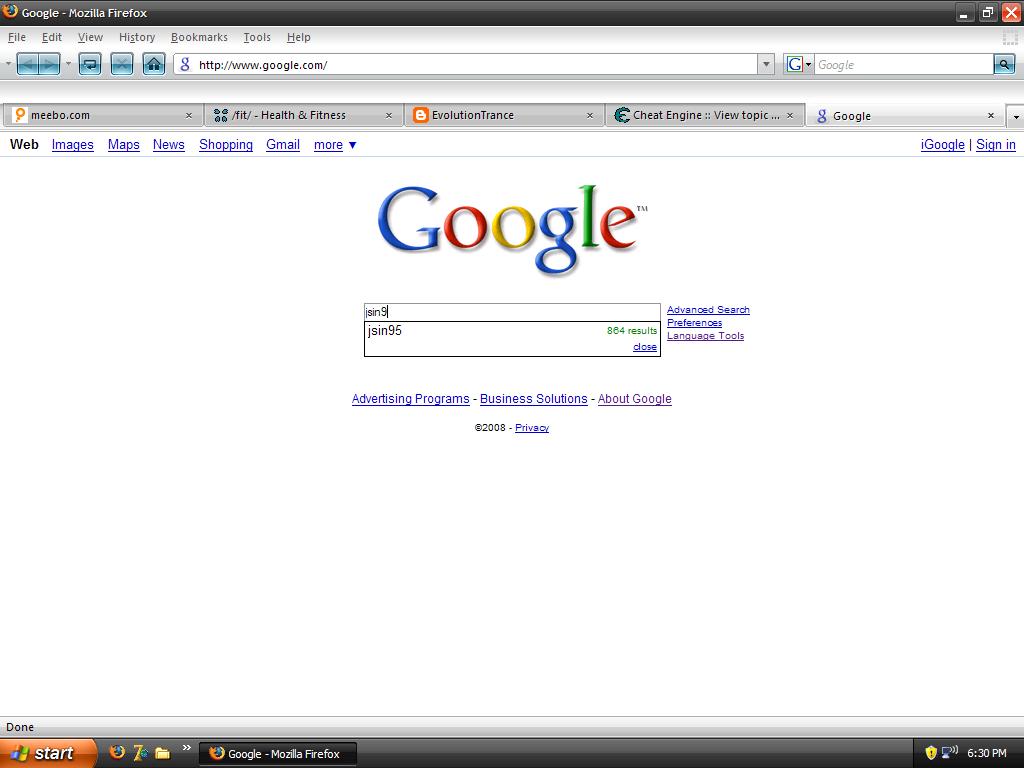Open the Gmail link
1024x768 pixels.
(x=283, y=145)
